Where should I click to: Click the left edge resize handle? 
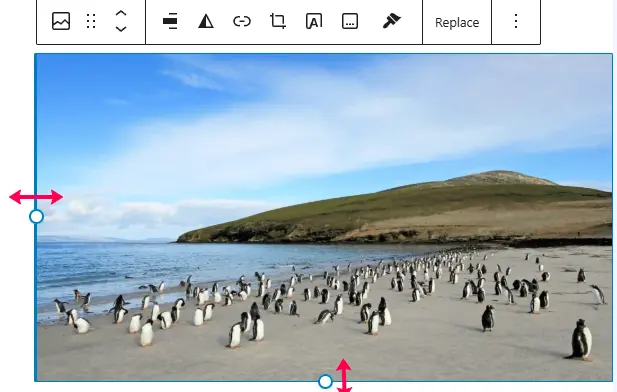point(36,216)
